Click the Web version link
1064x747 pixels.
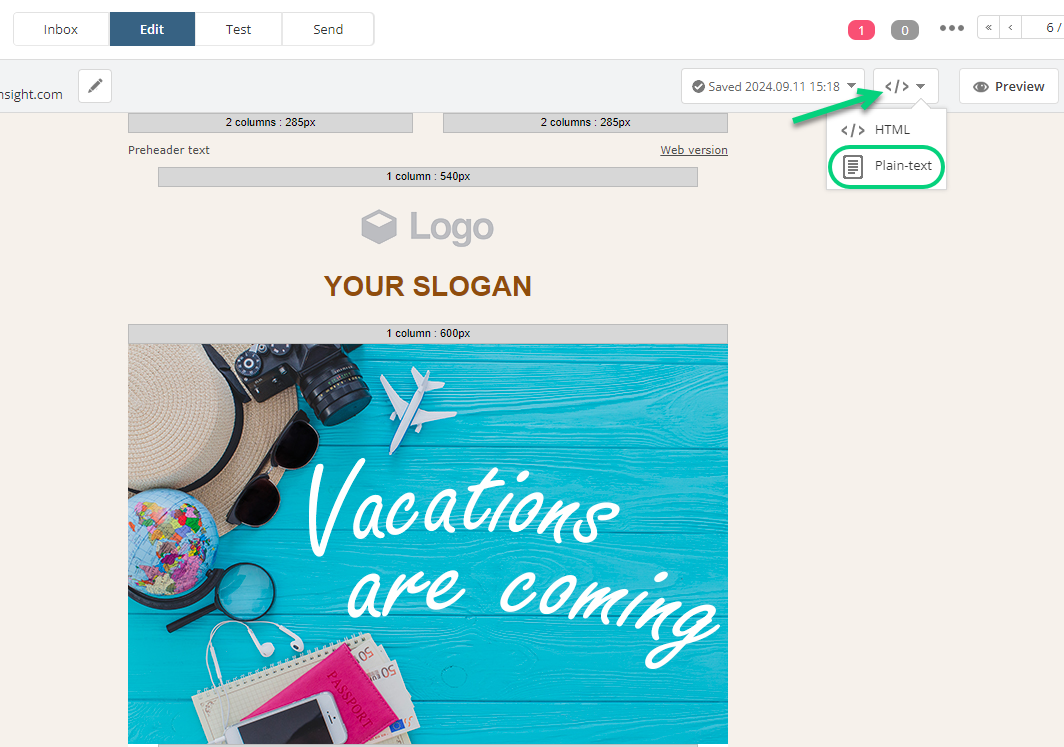pyautogui.click(x=694, y=150)
